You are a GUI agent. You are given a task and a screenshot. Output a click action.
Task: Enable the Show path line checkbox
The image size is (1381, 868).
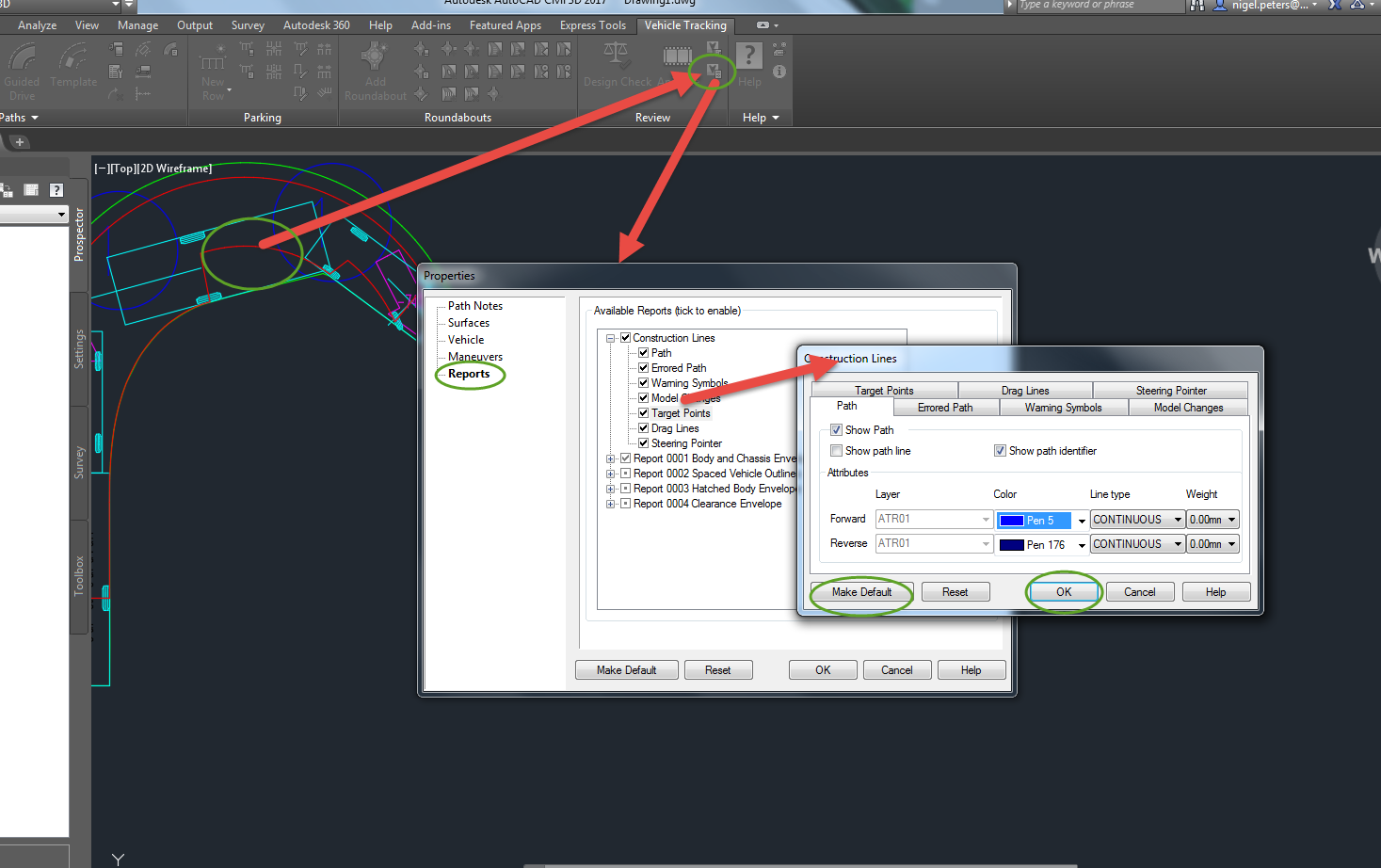[x=836, y=451]
